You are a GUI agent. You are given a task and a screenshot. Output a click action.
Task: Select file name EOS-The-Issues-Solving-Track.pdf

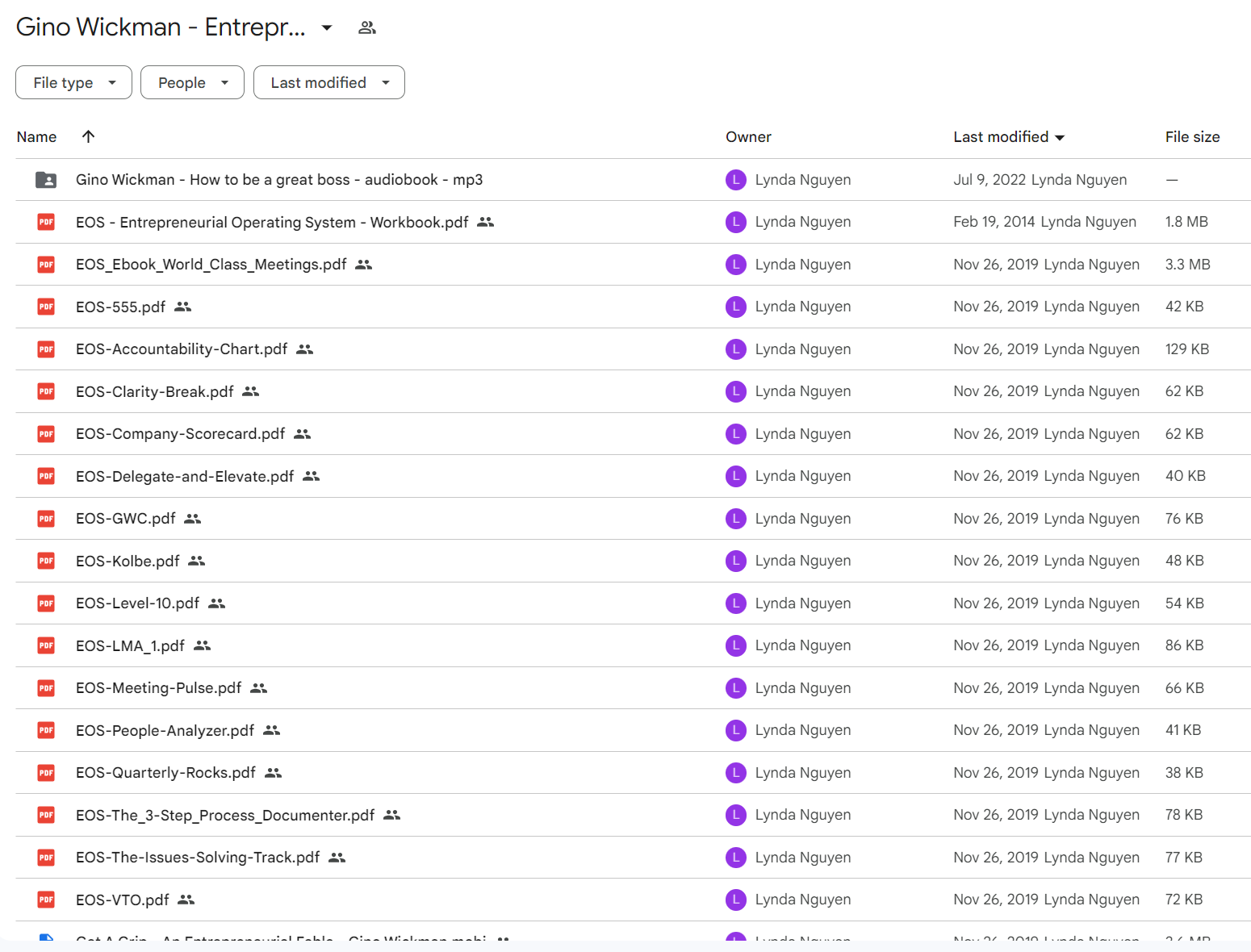coord(198,858)
